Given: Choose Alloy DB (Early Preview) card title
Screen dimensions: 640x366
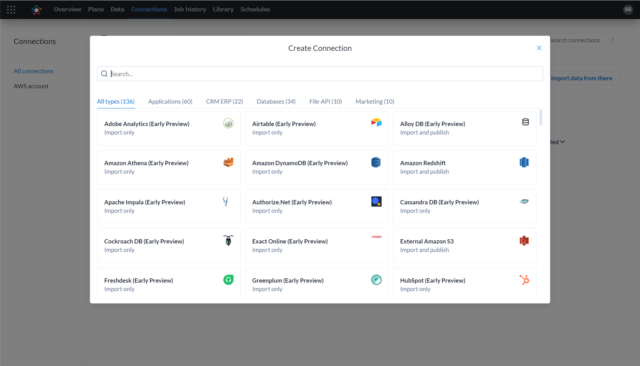Looking at the screenshot, I should [432, 124].
